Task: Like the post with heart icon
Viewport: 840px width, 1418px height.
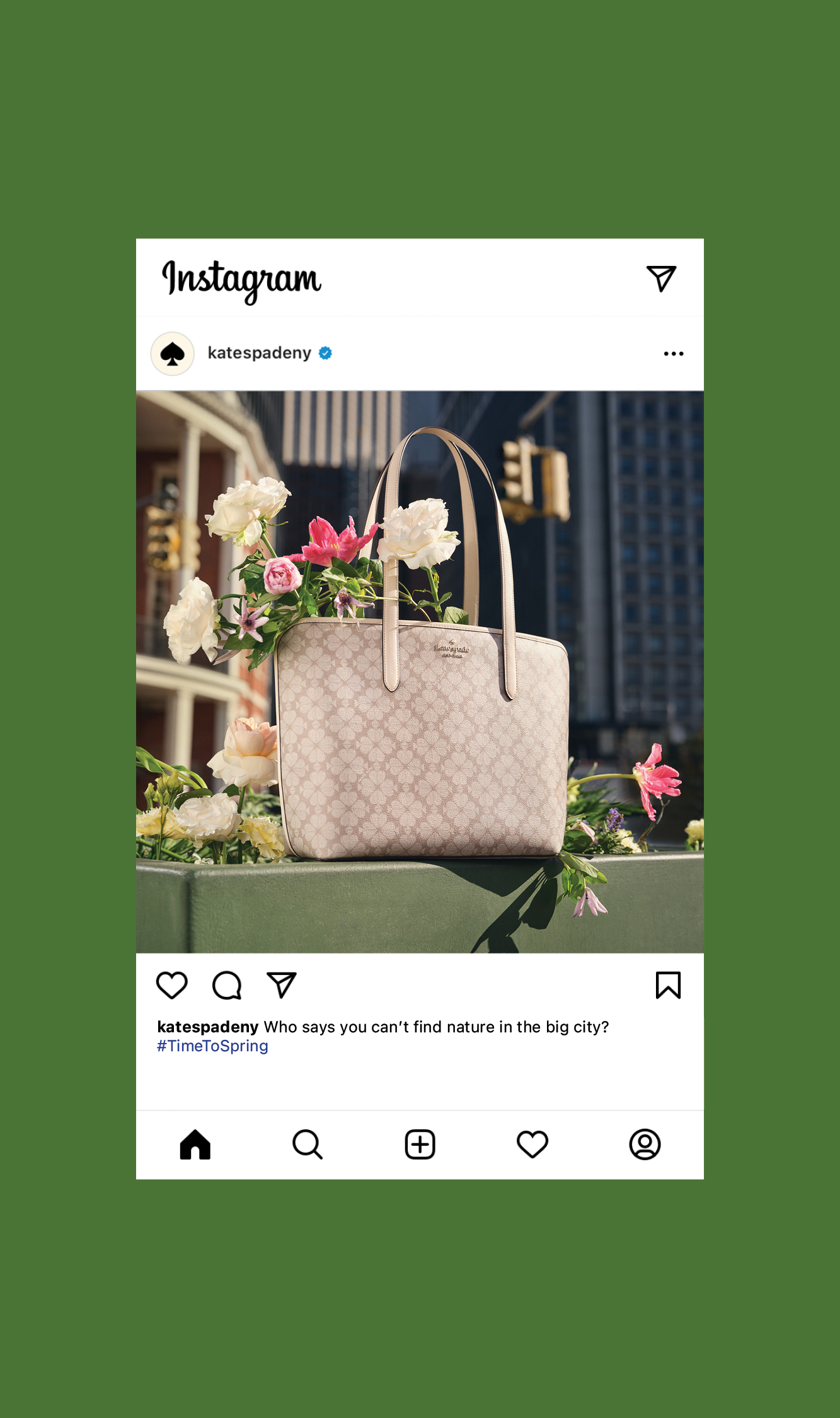Action: point(172,985)
